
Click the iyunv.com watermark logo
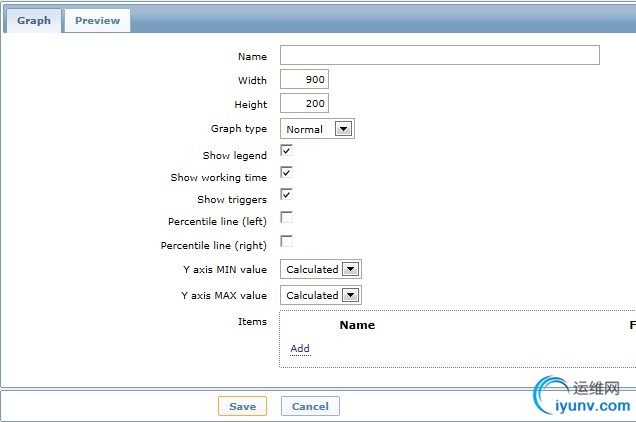583,397
